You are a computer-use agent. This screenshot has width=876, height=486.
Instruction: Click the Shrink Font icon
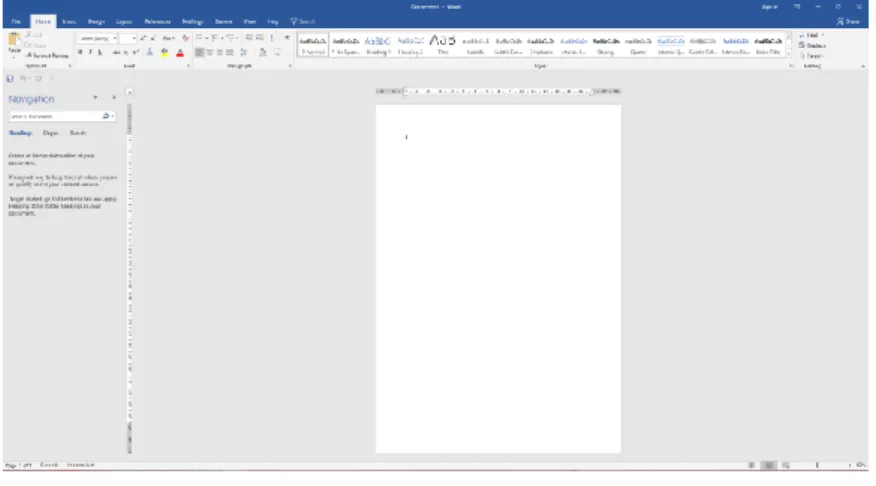point(153,38)
